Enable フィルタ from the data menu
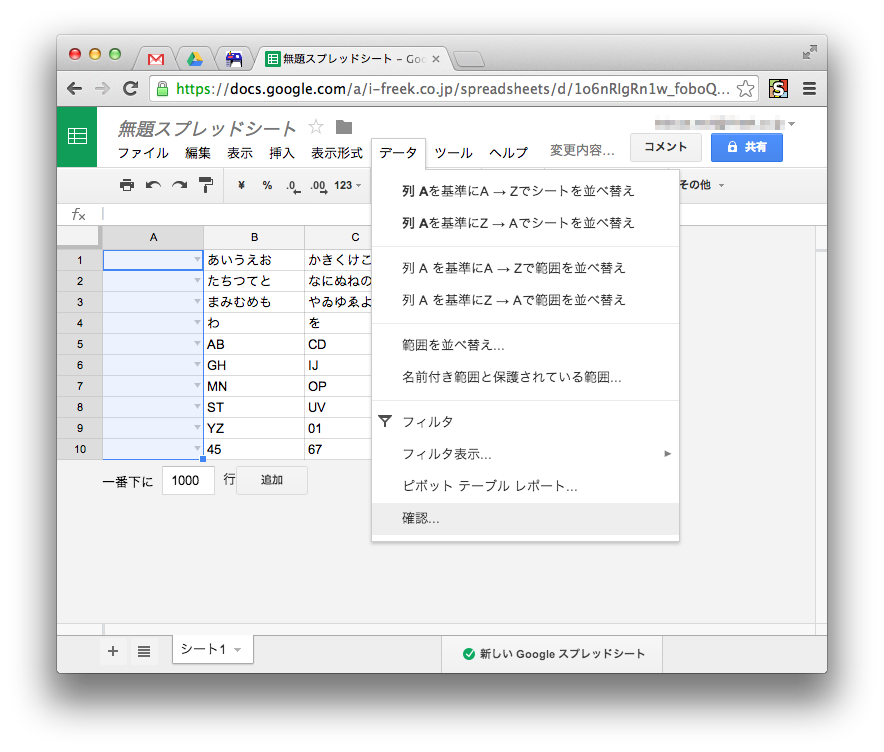Viewport: 884px width, 752px height. (x=428, y=421)
